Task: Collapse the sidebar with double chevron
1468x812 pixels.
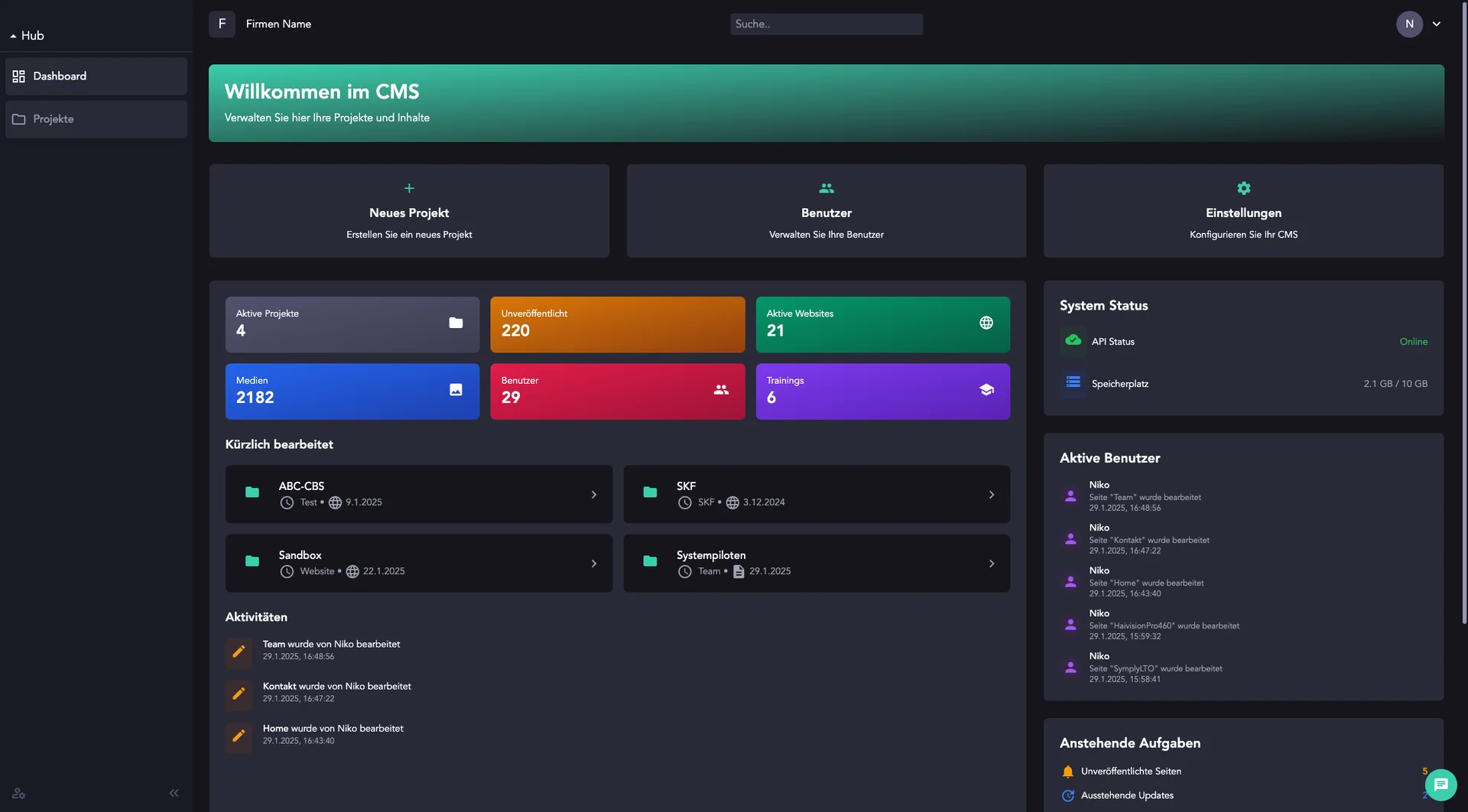Action: coord(174,793)
